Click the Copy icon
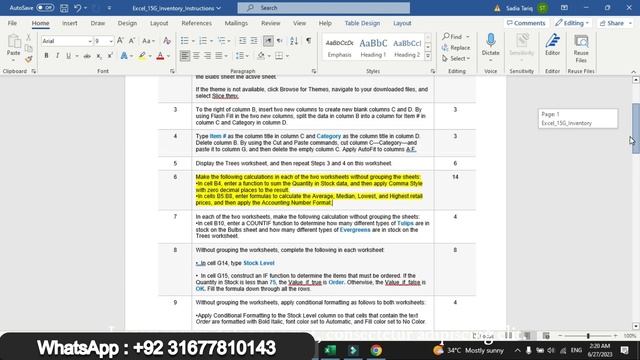Image resolution: width=640 pixels, height=360 pixels. 29,49
